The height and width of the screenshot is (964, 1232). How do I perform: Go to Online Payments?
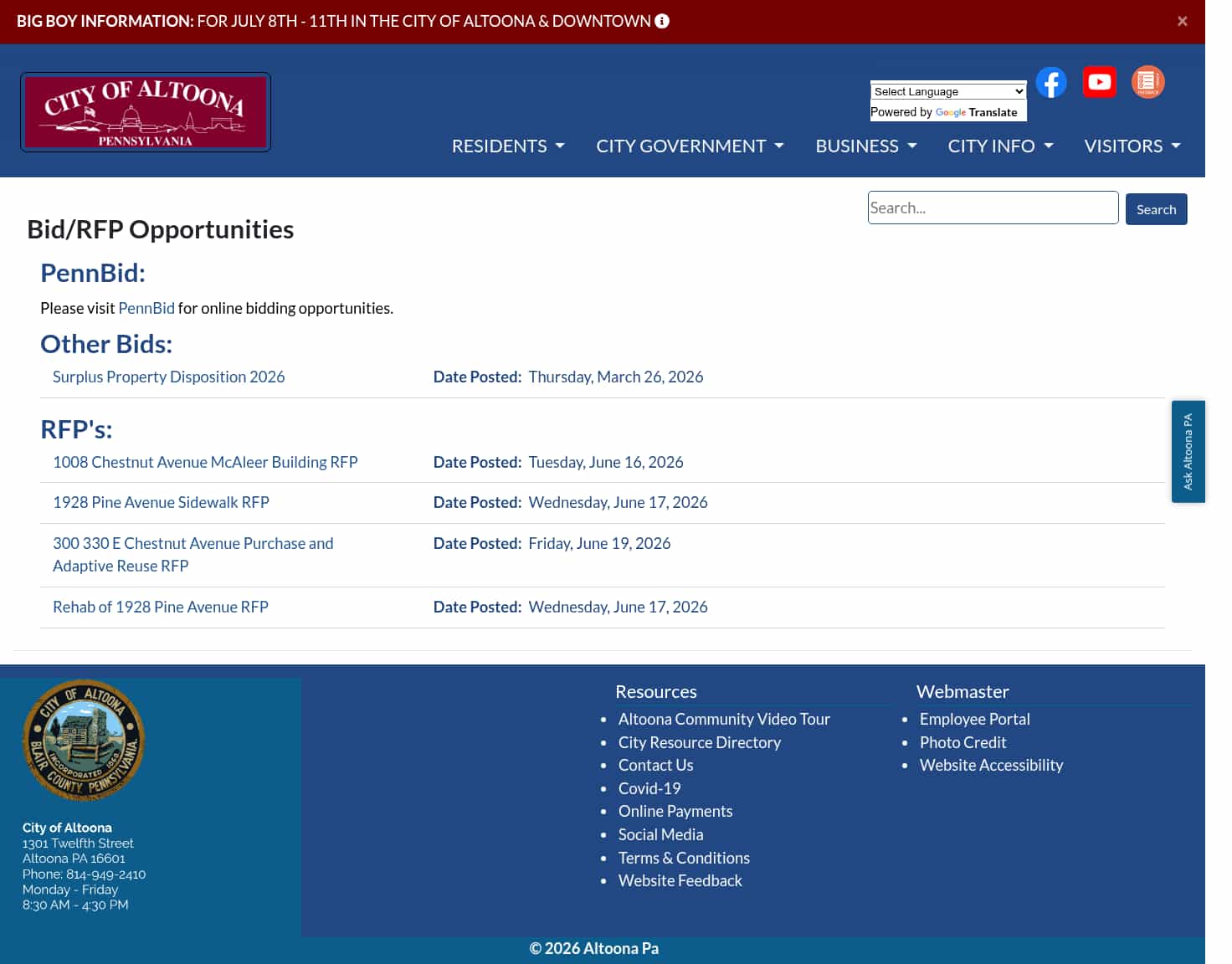675,811
